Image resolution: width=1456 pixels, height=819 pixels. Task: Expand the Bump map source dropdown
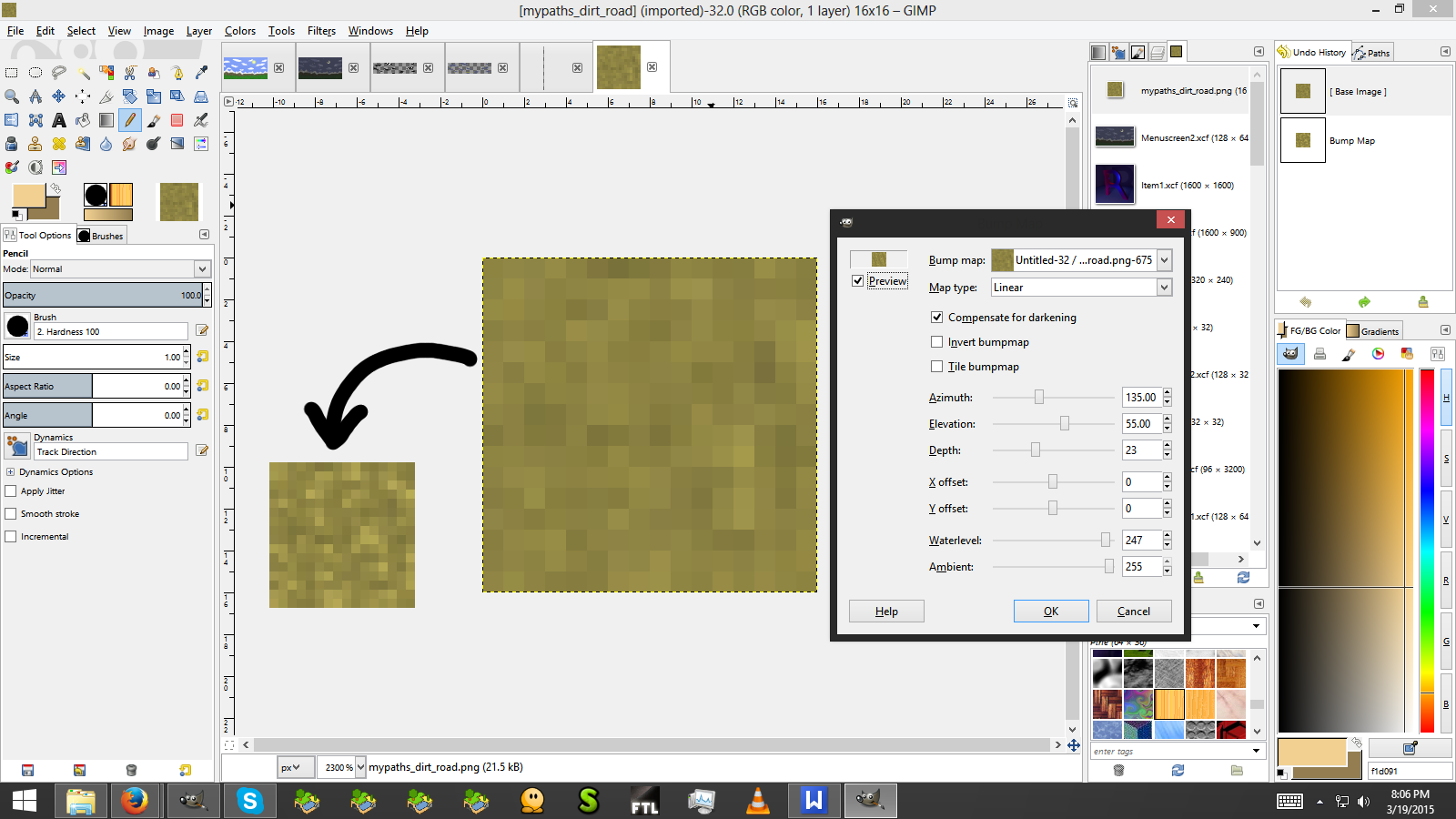1164,260
